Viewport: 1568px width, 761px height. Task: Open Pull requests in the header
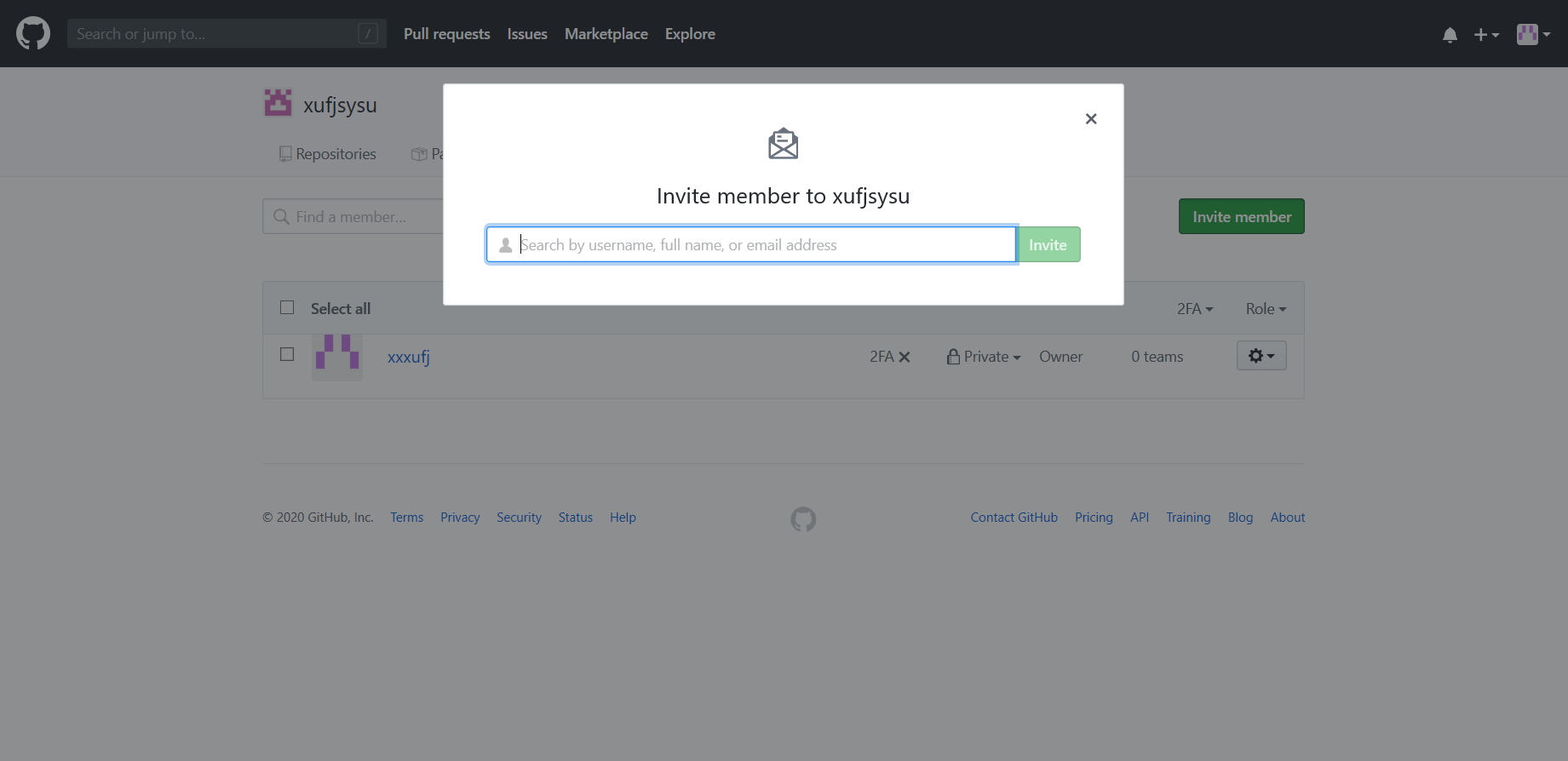click(447, 34)
